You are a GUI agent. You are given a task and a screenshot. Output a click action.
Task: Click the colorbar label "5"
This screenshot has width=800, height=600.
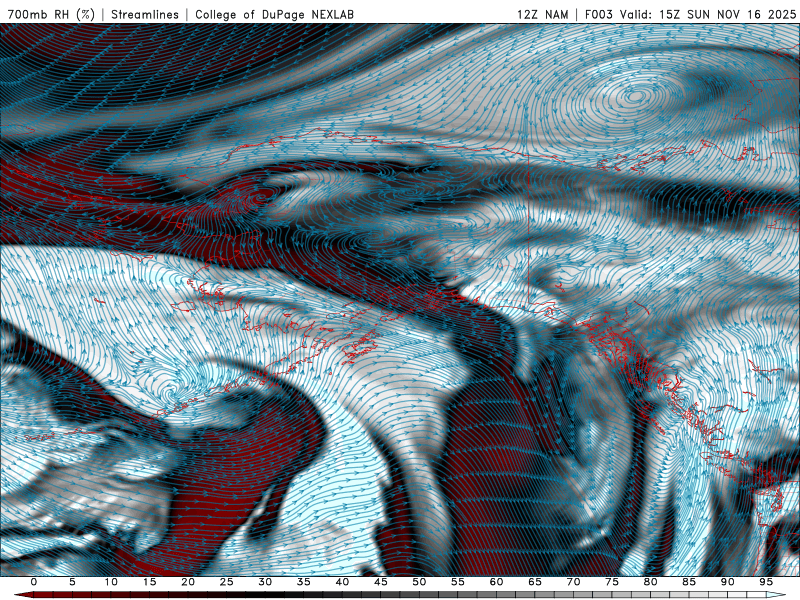pos(72,582)
